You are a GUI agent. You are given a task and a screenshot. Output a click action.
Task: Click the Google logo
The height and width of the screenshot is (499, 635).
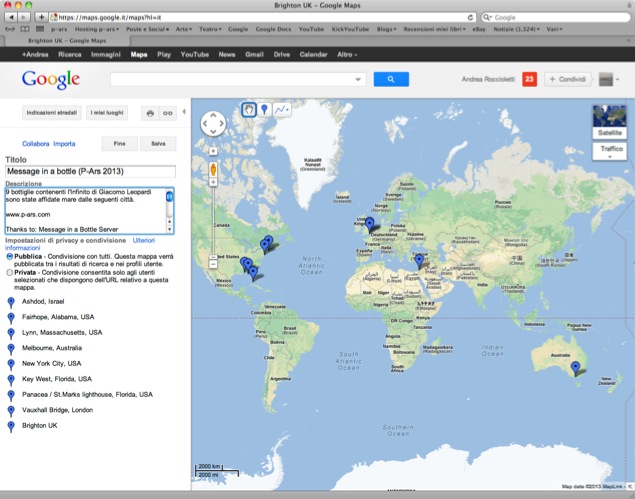(x=51, y=79)
